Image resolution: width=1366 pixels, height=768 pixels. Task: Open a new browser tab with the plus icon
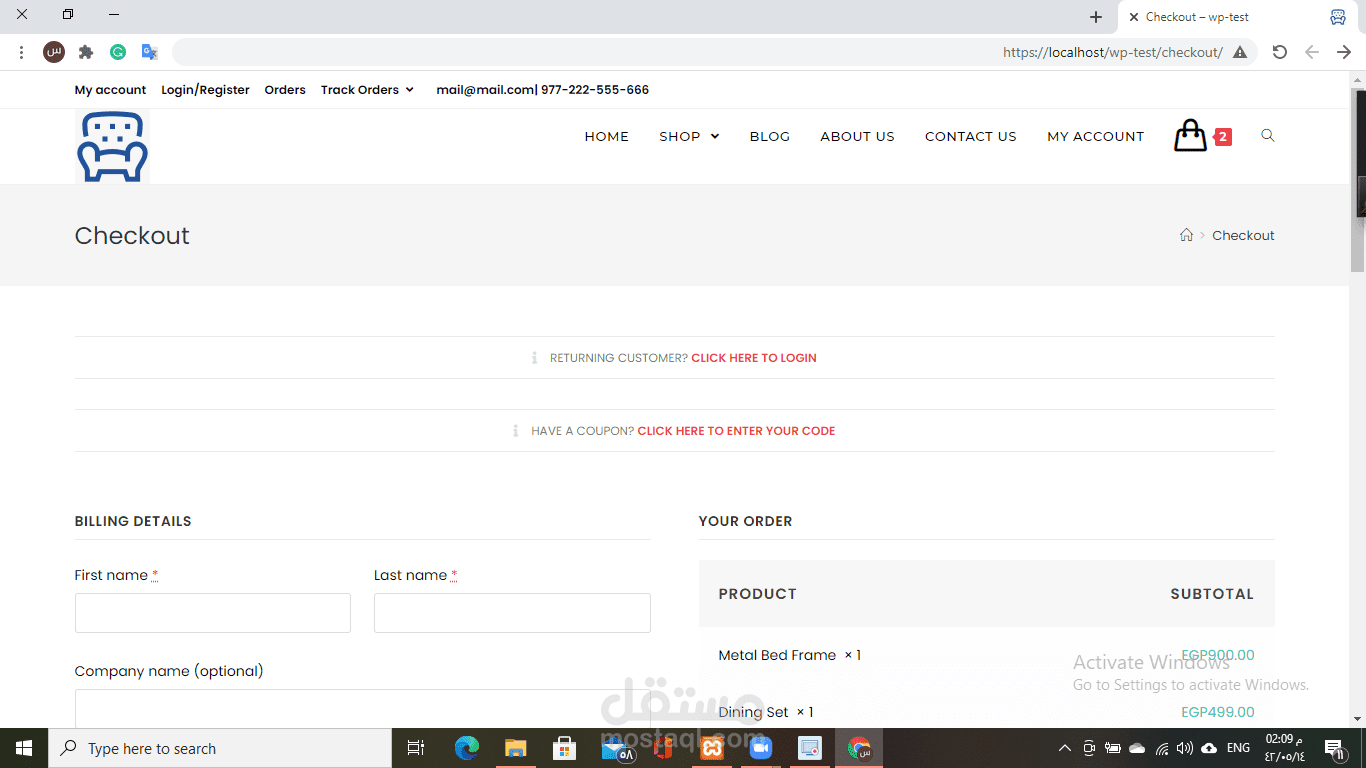coord(1096,17)
